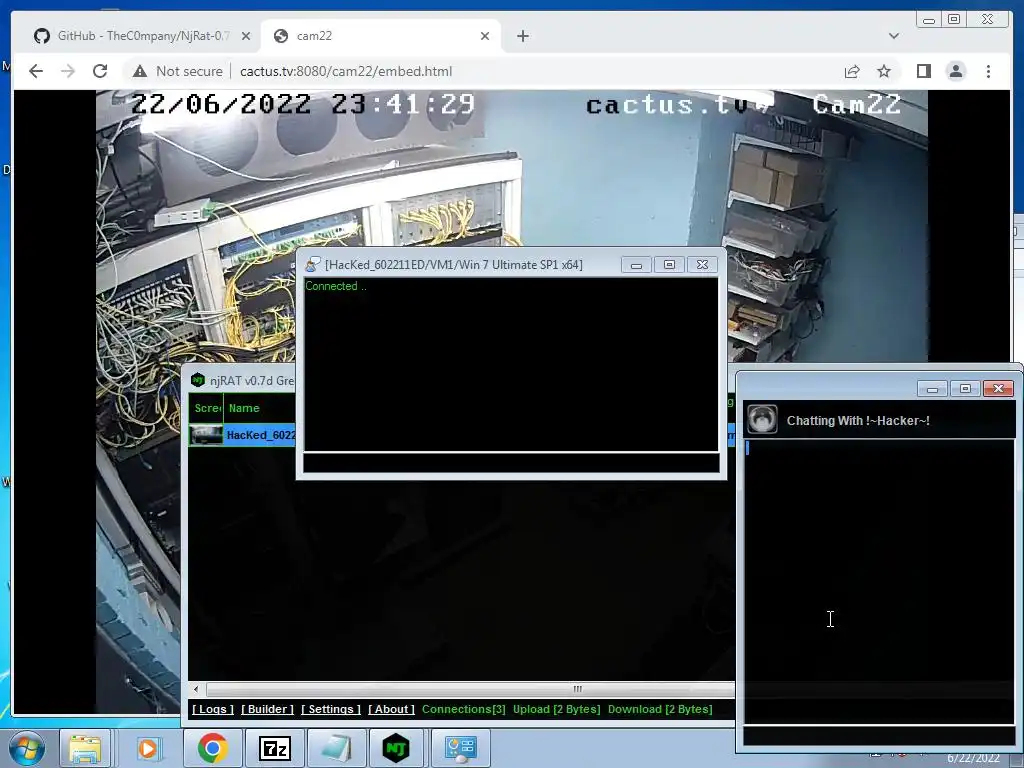Open njRAT Settings

coord(330,709)
